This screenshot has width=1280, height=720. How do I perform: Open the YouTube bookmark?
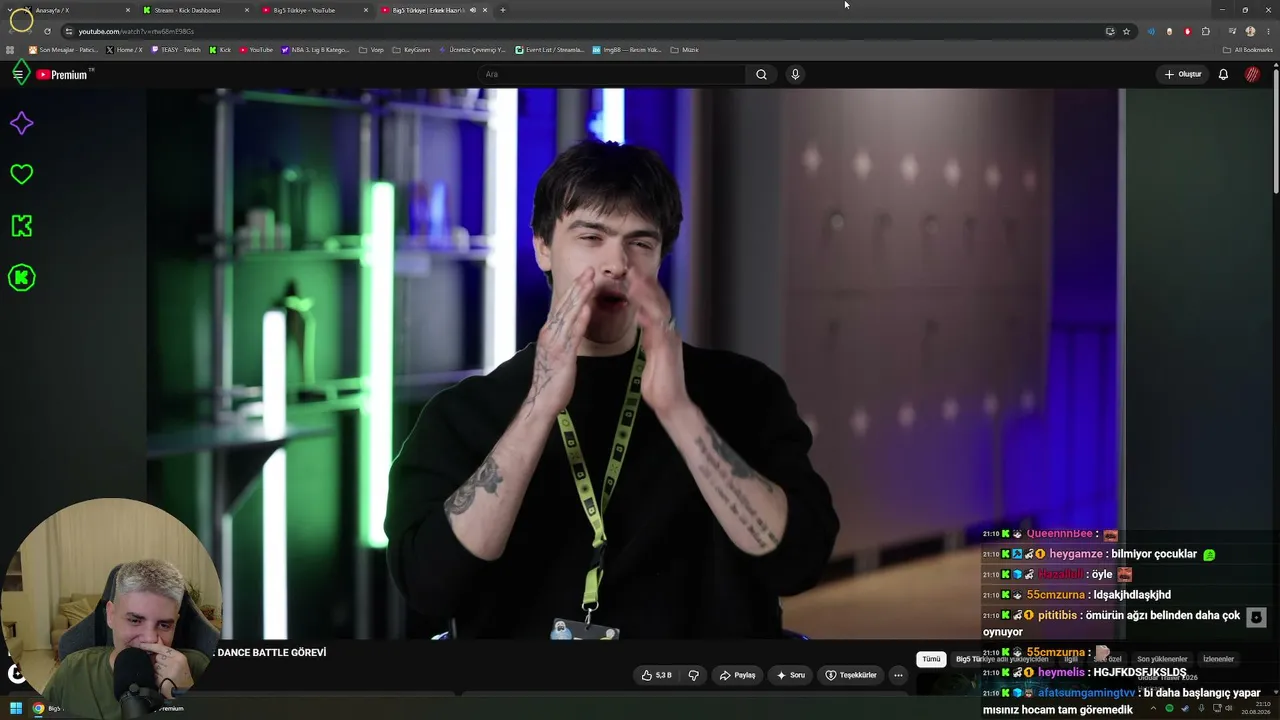coord(257,50)
